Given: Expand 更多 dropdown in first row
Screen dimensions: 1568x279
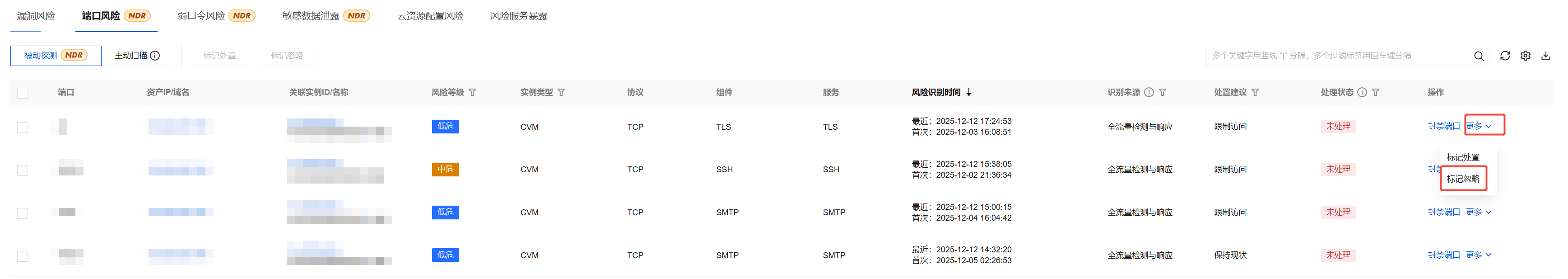Looking at the screenshot, I should click(x=1479, y=126).
